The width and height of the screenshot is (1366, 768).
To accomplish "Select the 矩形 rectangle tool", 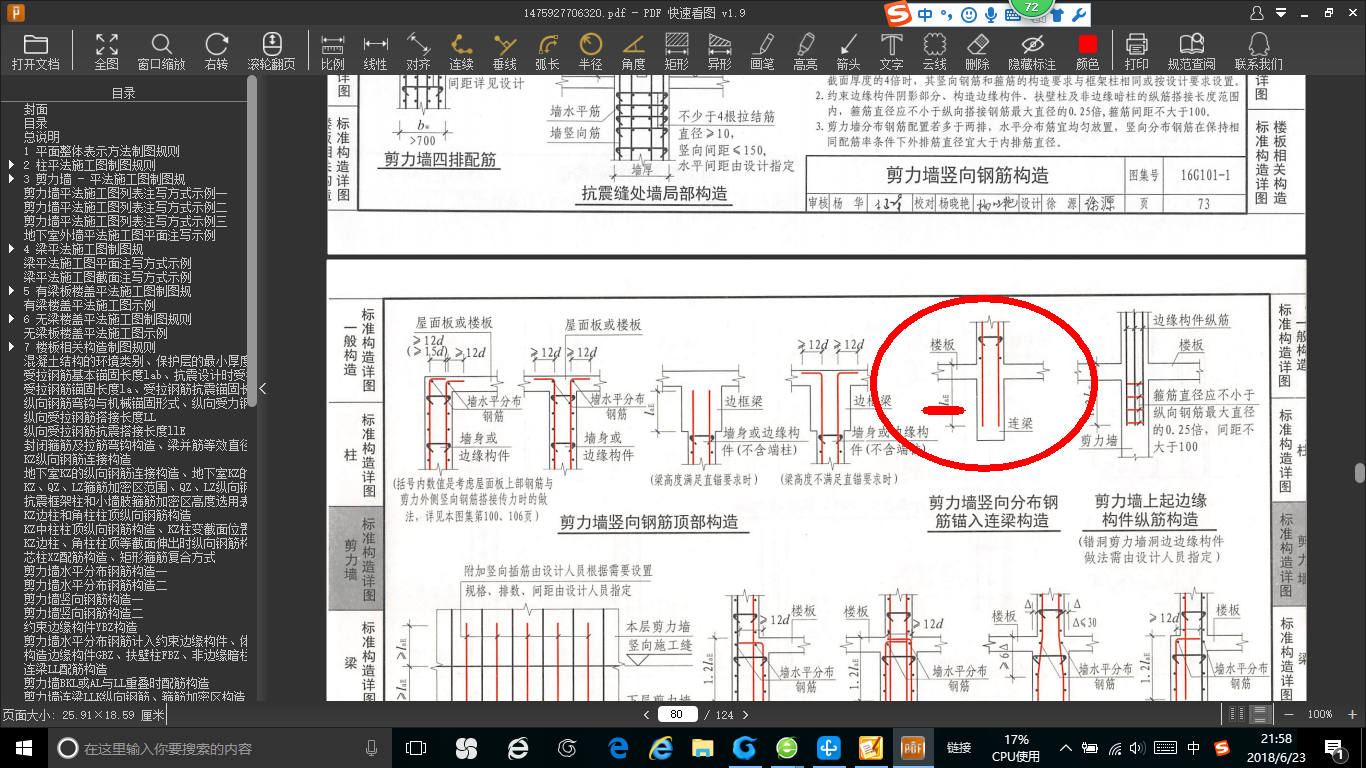I will pyautogui.click(x=676, y=51).
